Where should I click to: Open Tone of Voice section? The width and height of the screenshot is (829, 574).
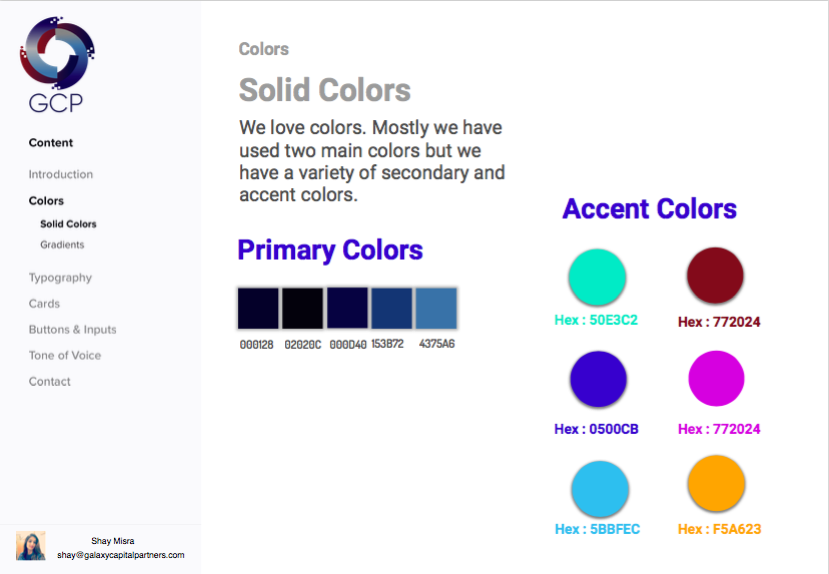coord(65,356)
